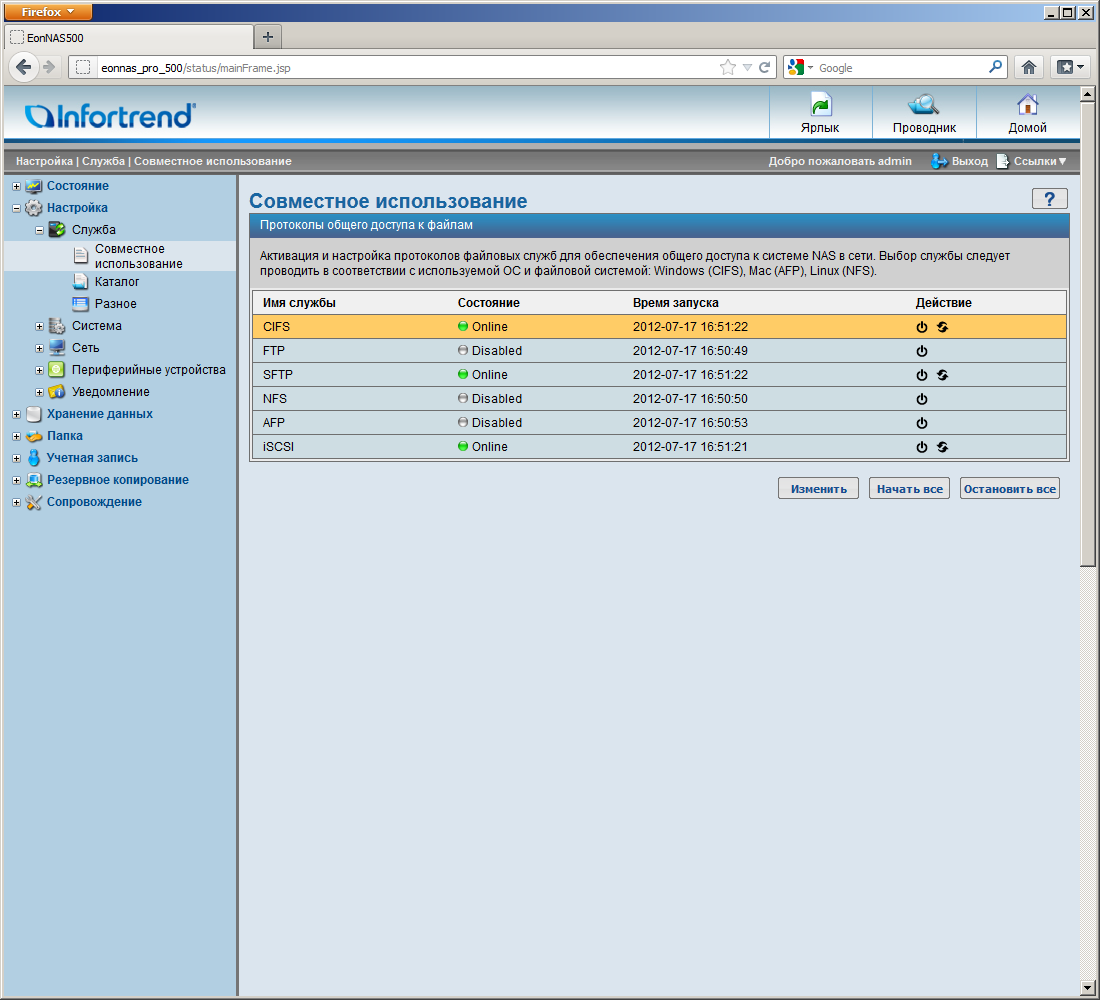Select the CIFS service row name

tap(276, 327)
